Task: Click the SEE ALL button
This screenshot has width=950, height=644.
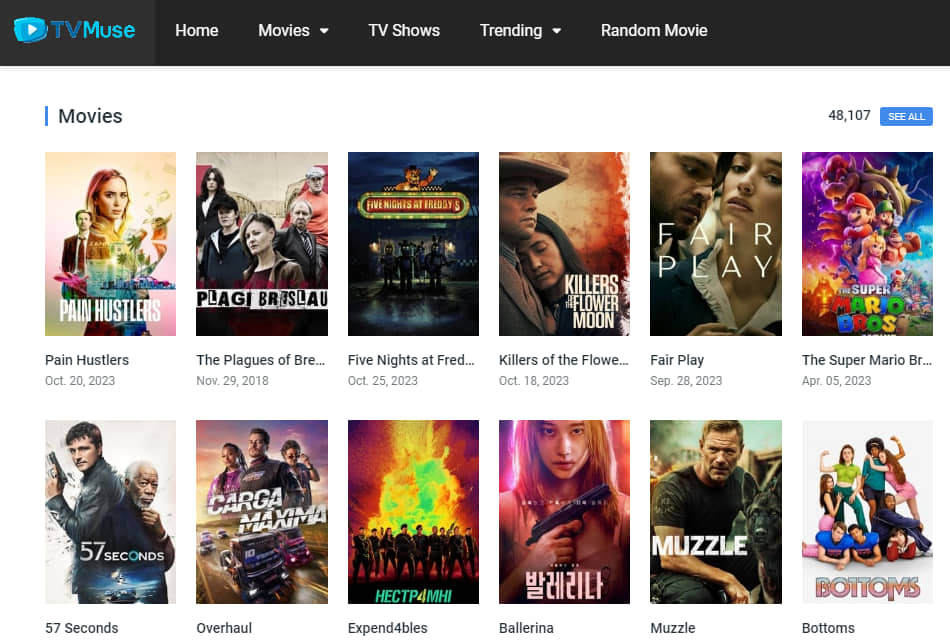Action: pyautogui.click(x=906, y=116)
